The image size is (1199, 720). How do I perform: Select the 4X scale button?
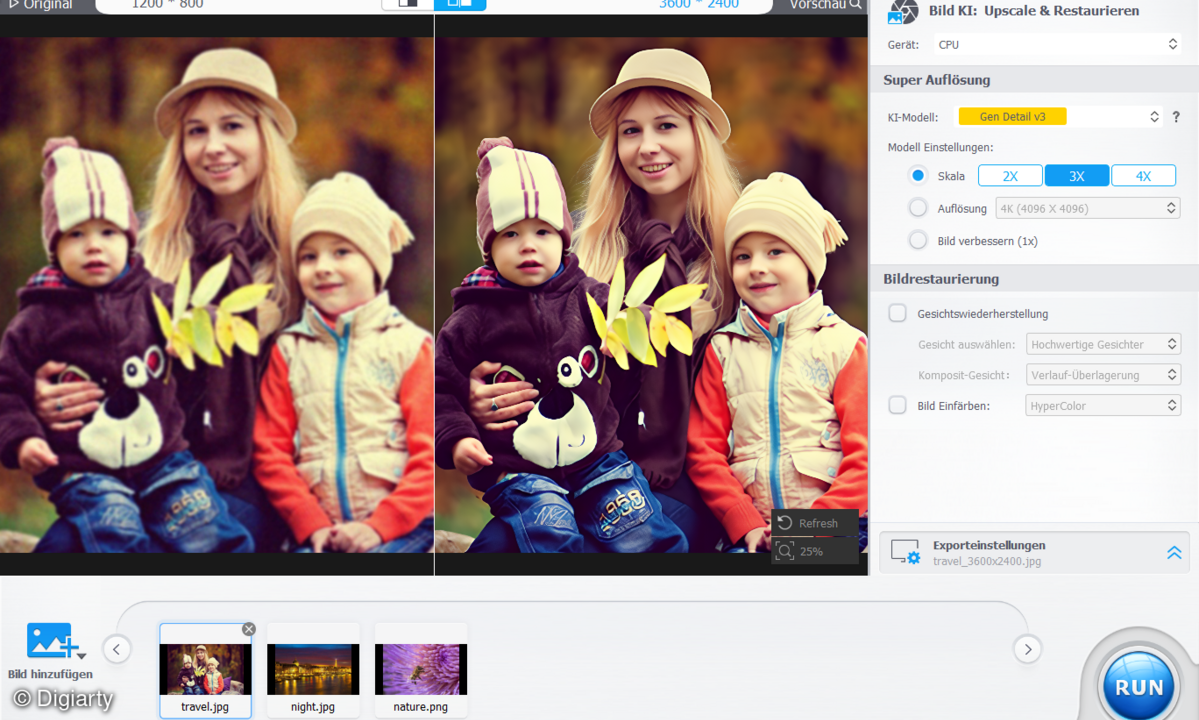[1143, 175]
